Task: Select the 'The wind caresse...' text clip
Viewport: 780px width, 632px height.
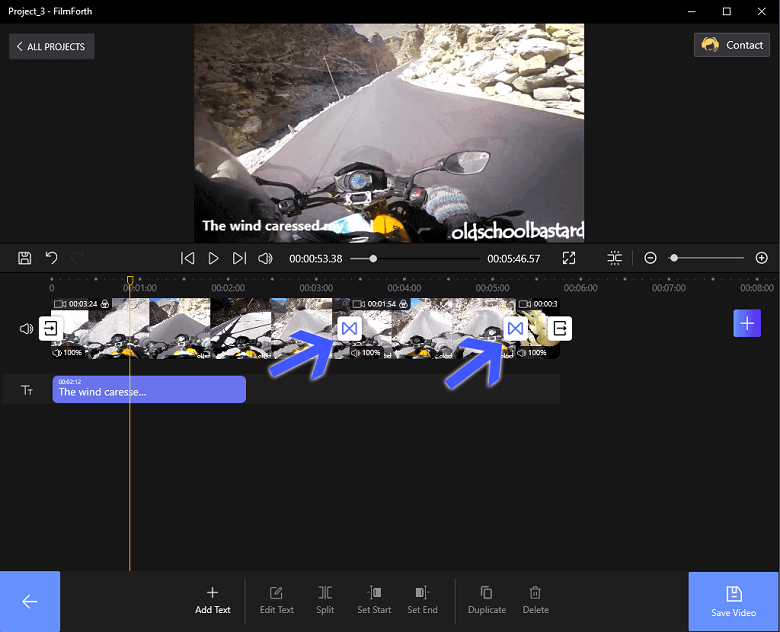Action: (149, 389)
